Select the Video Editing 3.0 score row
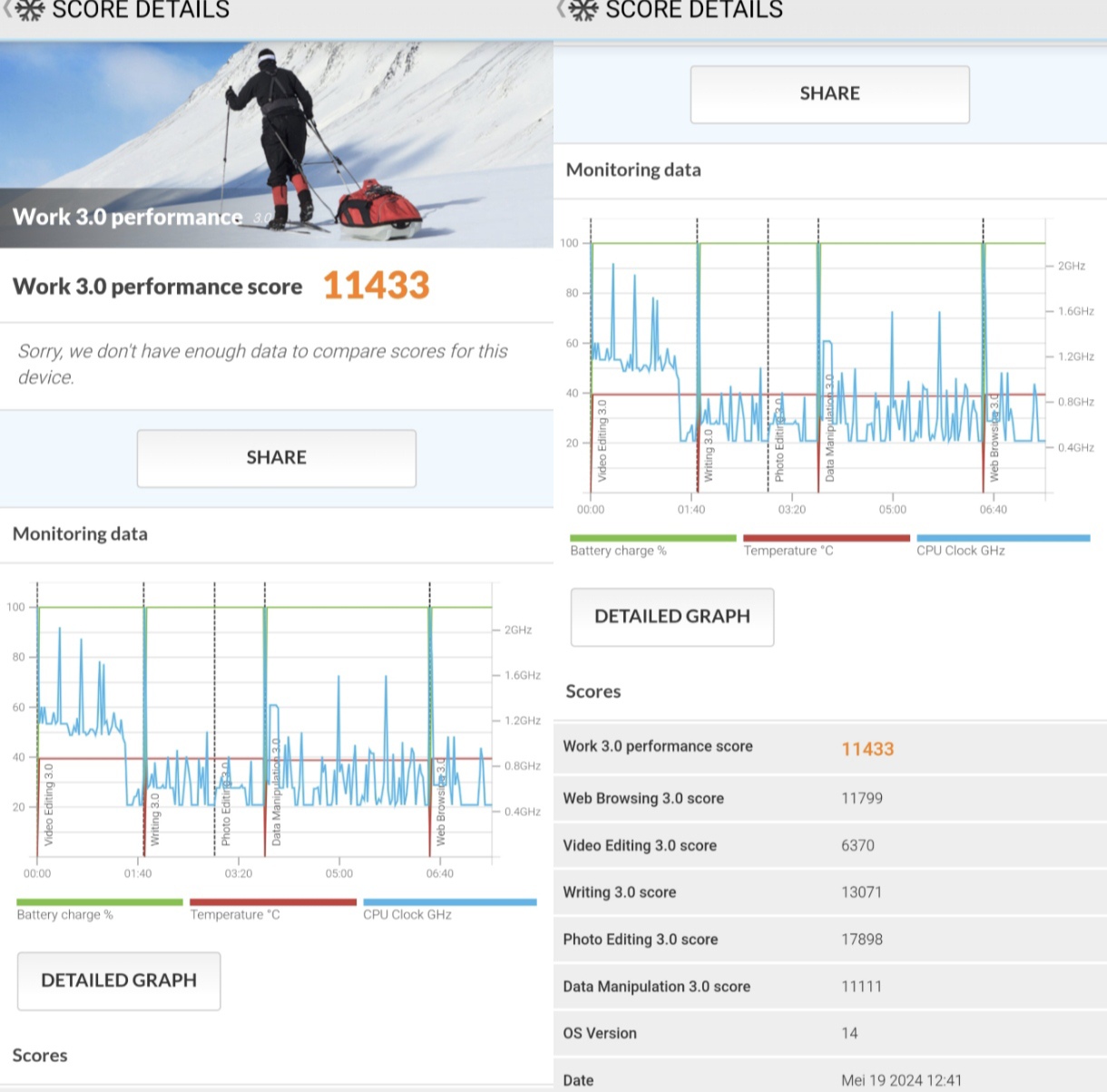 [x=830, y=845]
